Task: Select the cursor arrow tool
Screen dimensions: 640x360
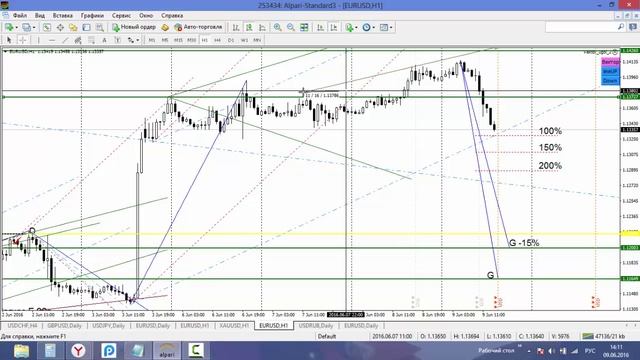Action: point(9,40)
